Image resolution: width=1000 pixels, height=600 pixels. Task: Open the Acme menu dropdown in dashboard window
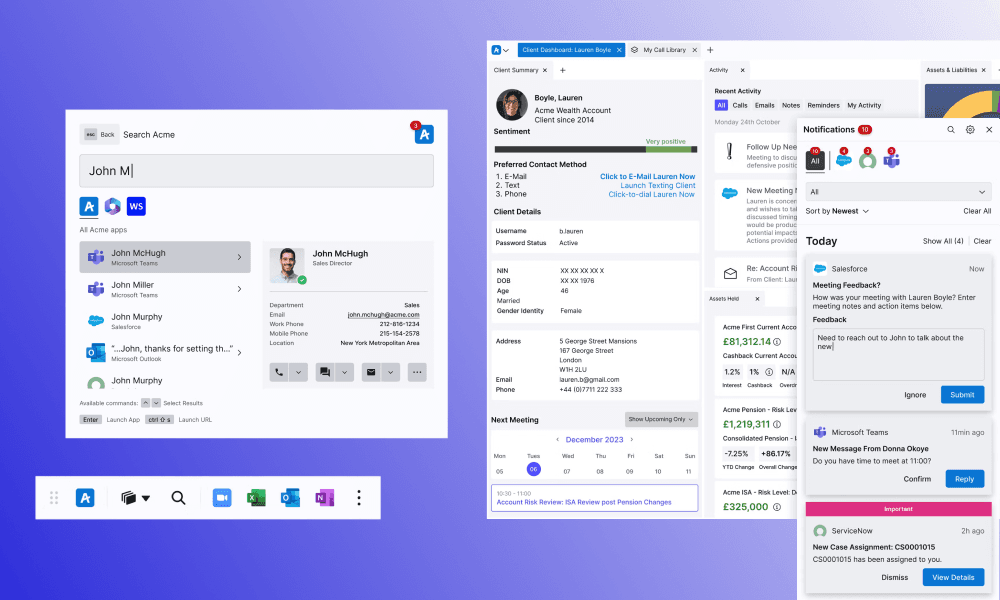[x=501, y=50]
